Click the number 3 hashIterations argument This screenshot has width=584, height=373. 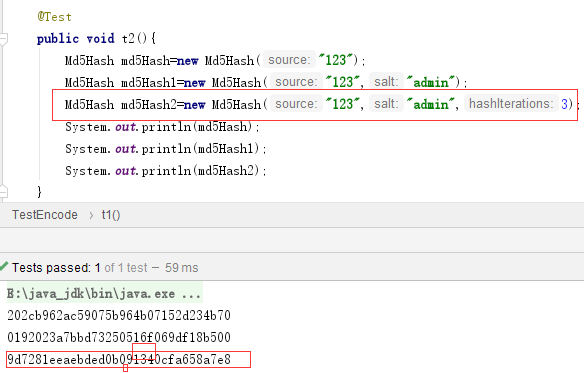pyautogui.click(x=564, y=104)
